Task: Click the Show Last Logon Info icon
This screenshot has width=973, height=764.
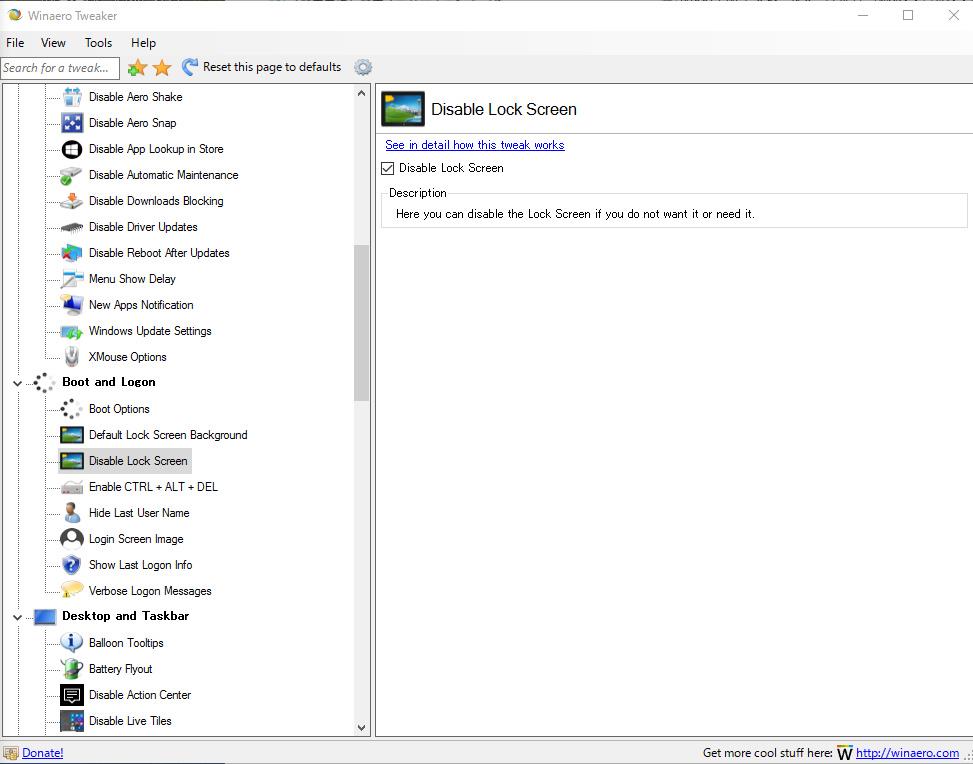Action: point(72,565)
